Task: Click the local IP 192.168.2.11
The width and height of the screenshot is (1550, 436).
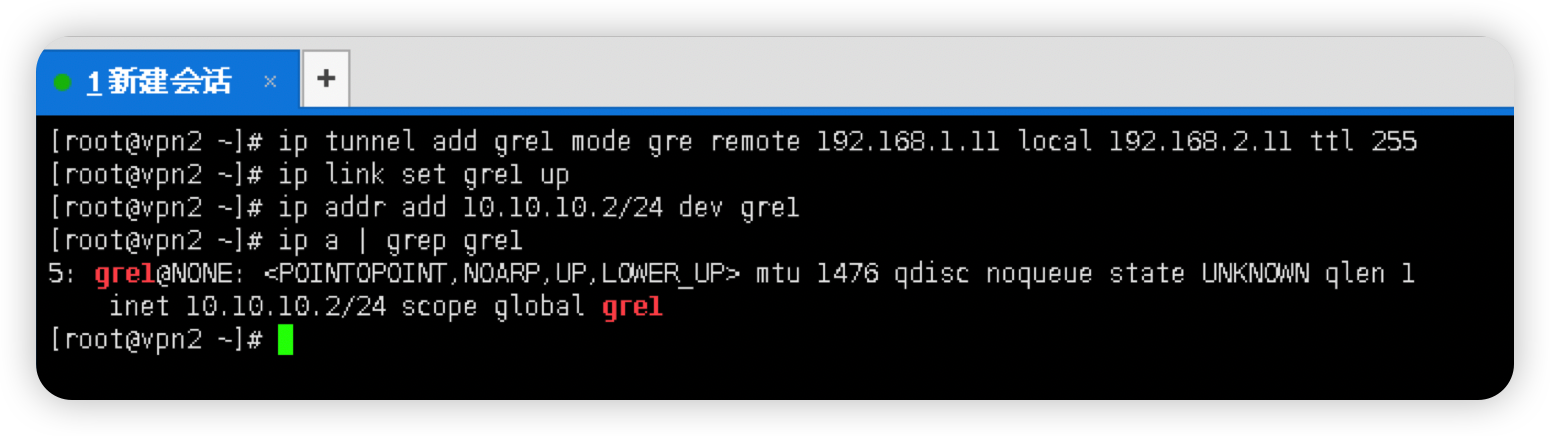Action: [x=1200, y=142]
